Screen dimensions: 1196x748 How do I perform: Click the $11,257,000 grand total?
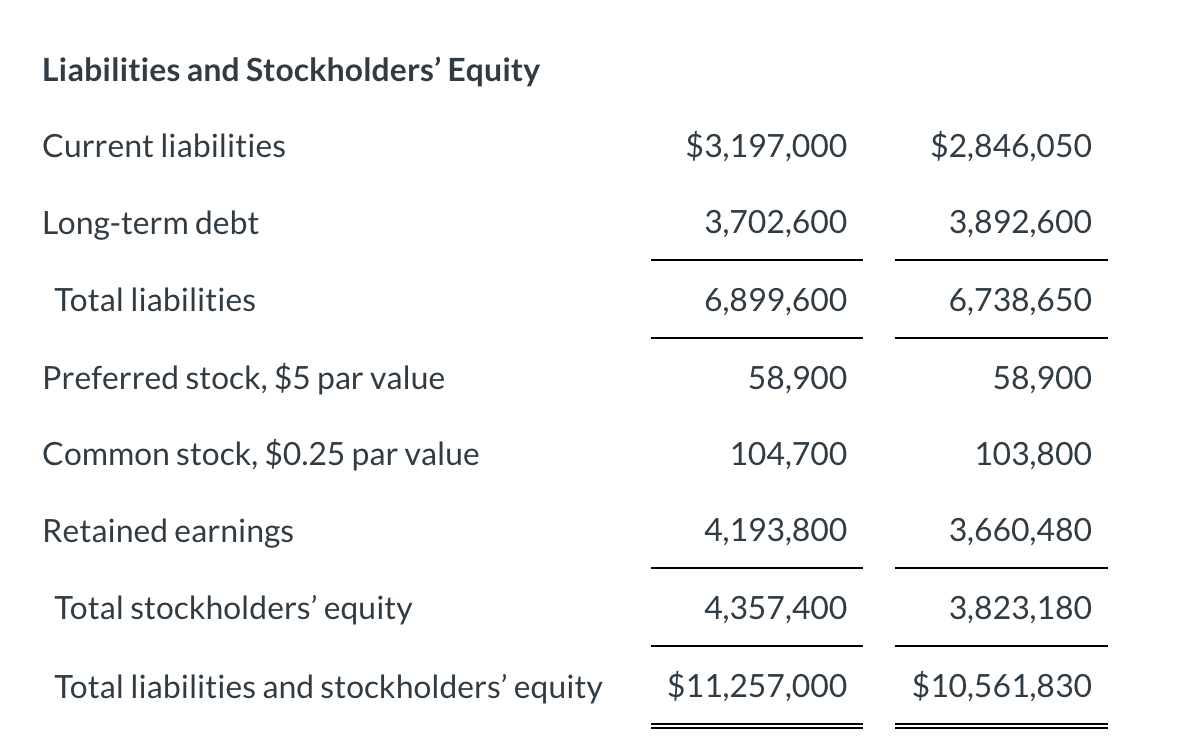(757, 686)
